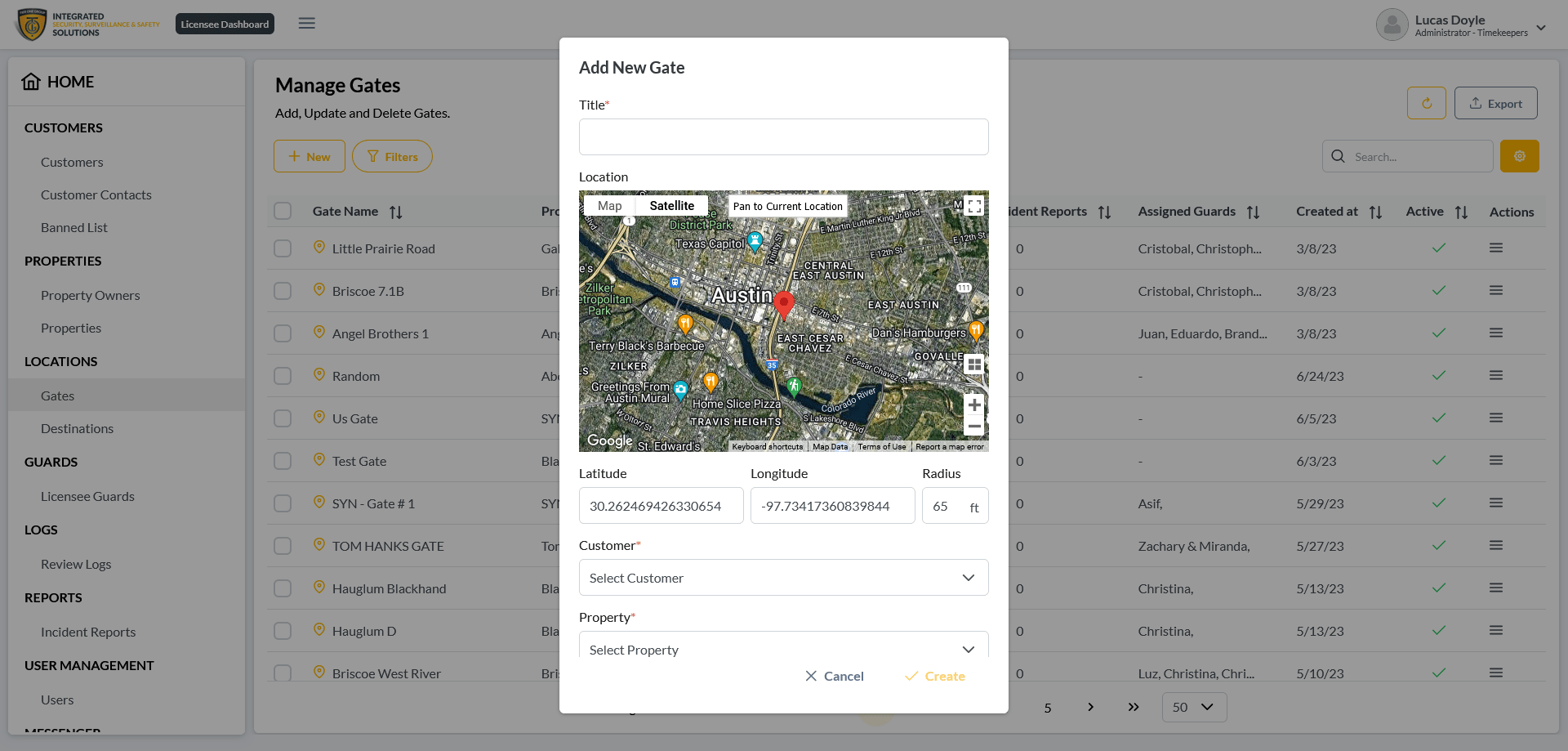Click the New gate button
The height and width of the screenshot is (751, 1568).
[310, 156]
